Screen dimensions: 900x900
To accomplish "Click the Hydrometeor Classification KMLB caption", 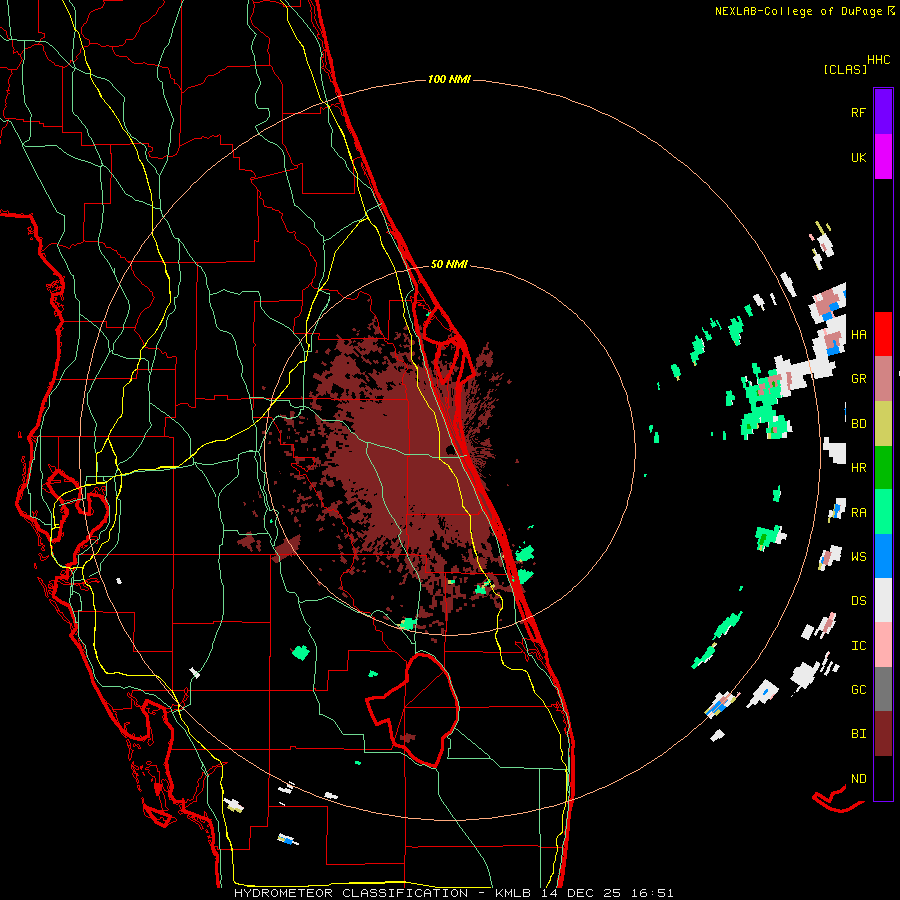I will (x=453, y=893).
